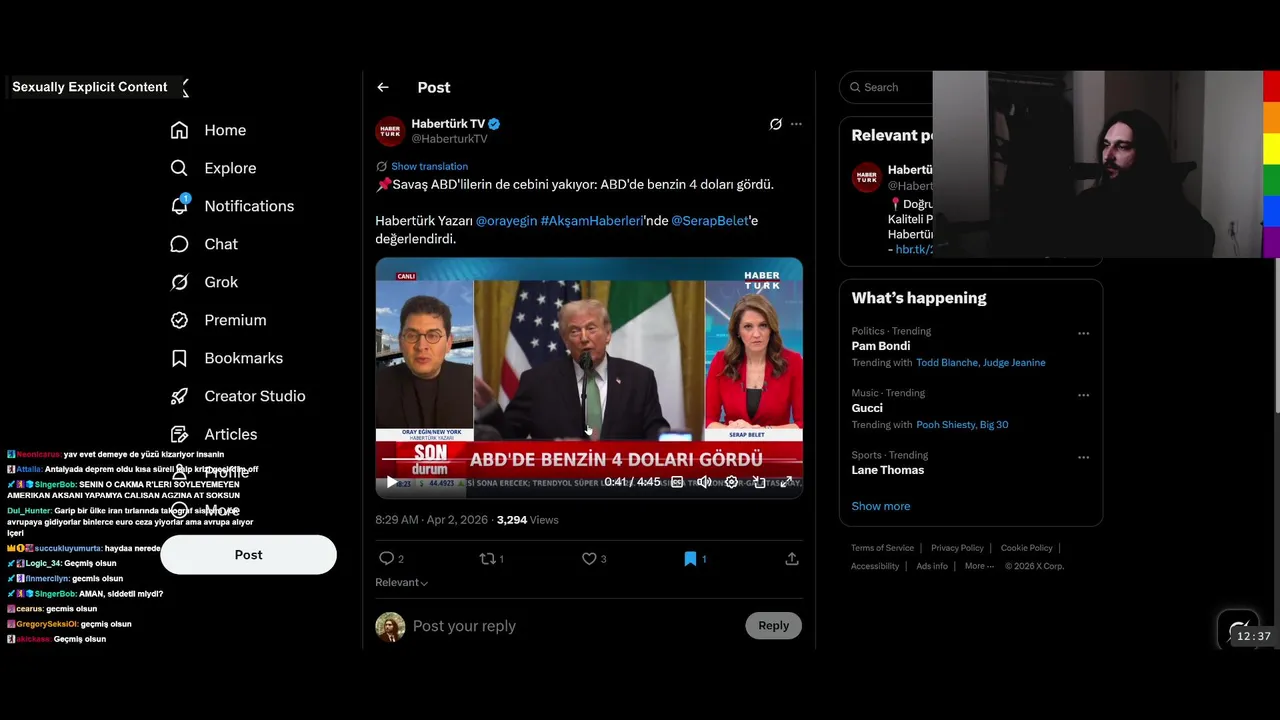Screen dimensions: 1280x720
Task: Open the Pooh Shiesty, Big 30 link
Action: 962,425
